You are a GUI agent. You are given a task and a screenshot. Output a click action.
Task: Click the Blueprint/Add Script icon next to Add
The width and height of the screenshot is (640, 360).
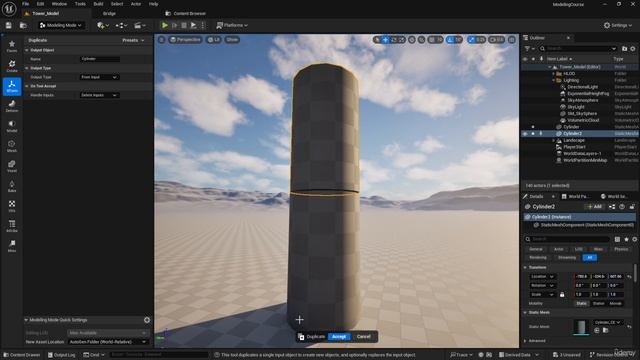pos(612,207)
